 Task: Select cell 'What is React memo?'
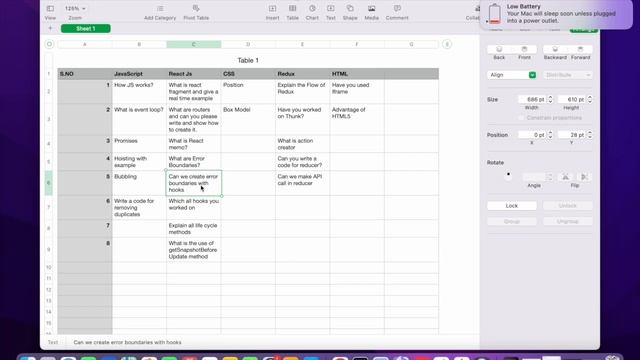point(194,144)
